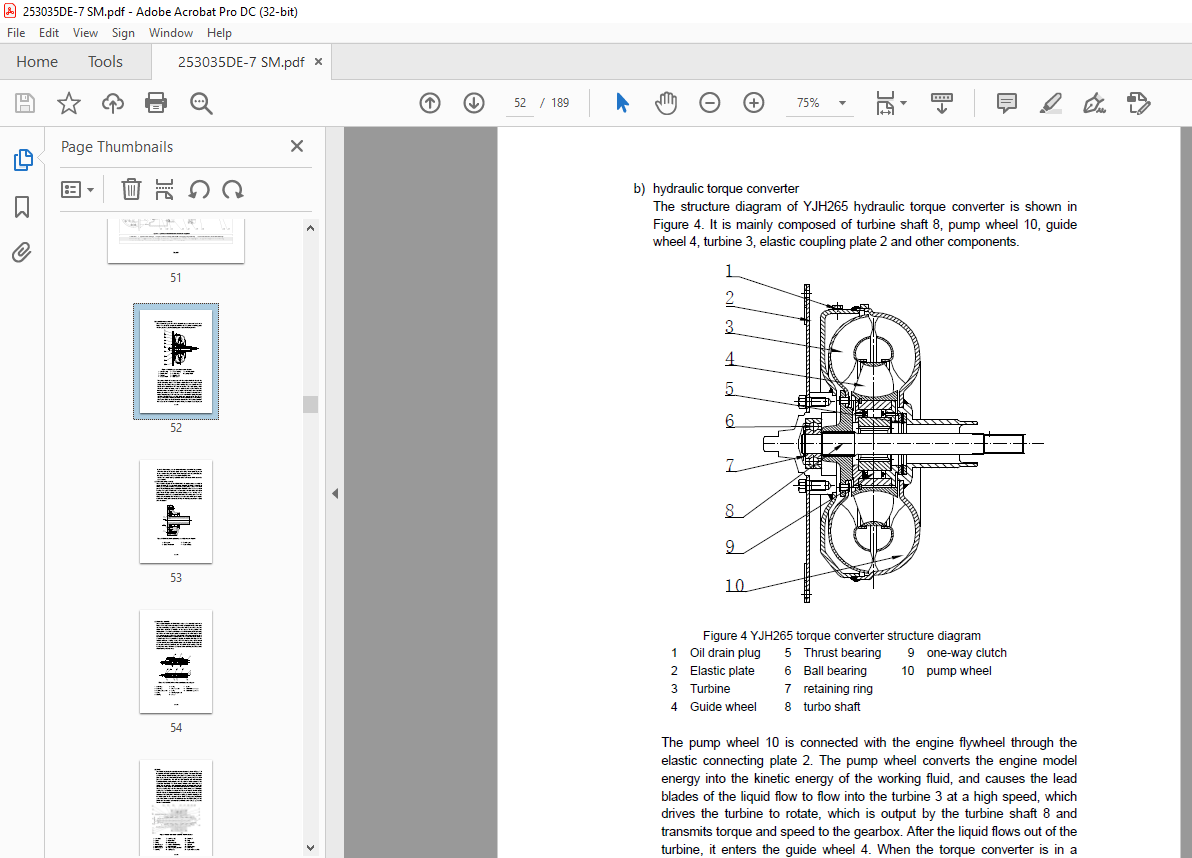Select page 54 thumbnail

[x=176, y=661]
